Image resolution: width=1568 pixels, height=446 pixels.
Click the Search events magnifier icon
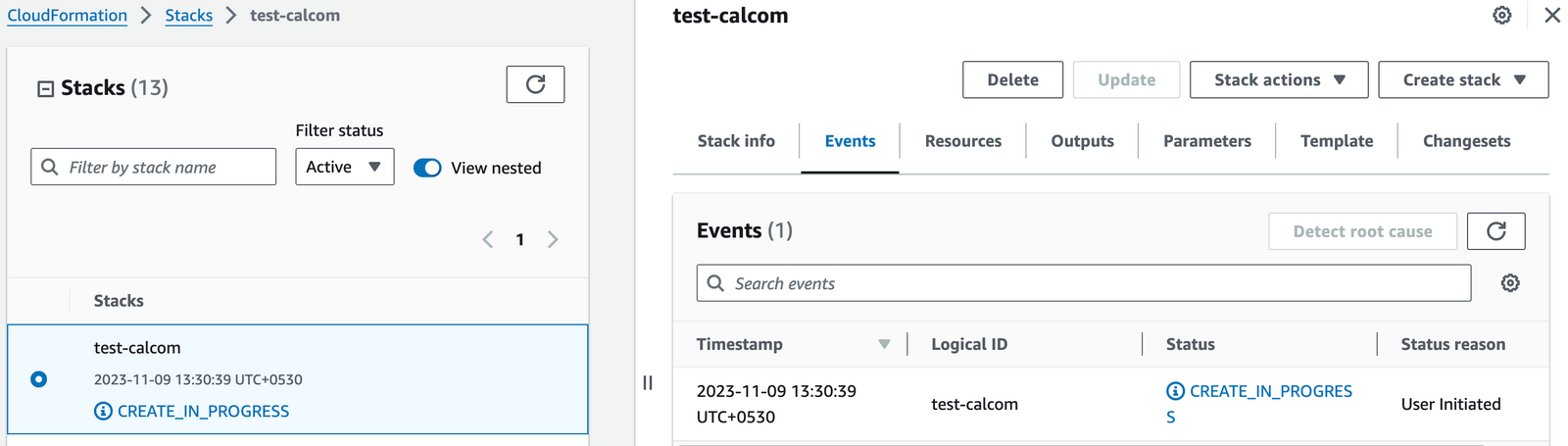(x=715, y=283)
